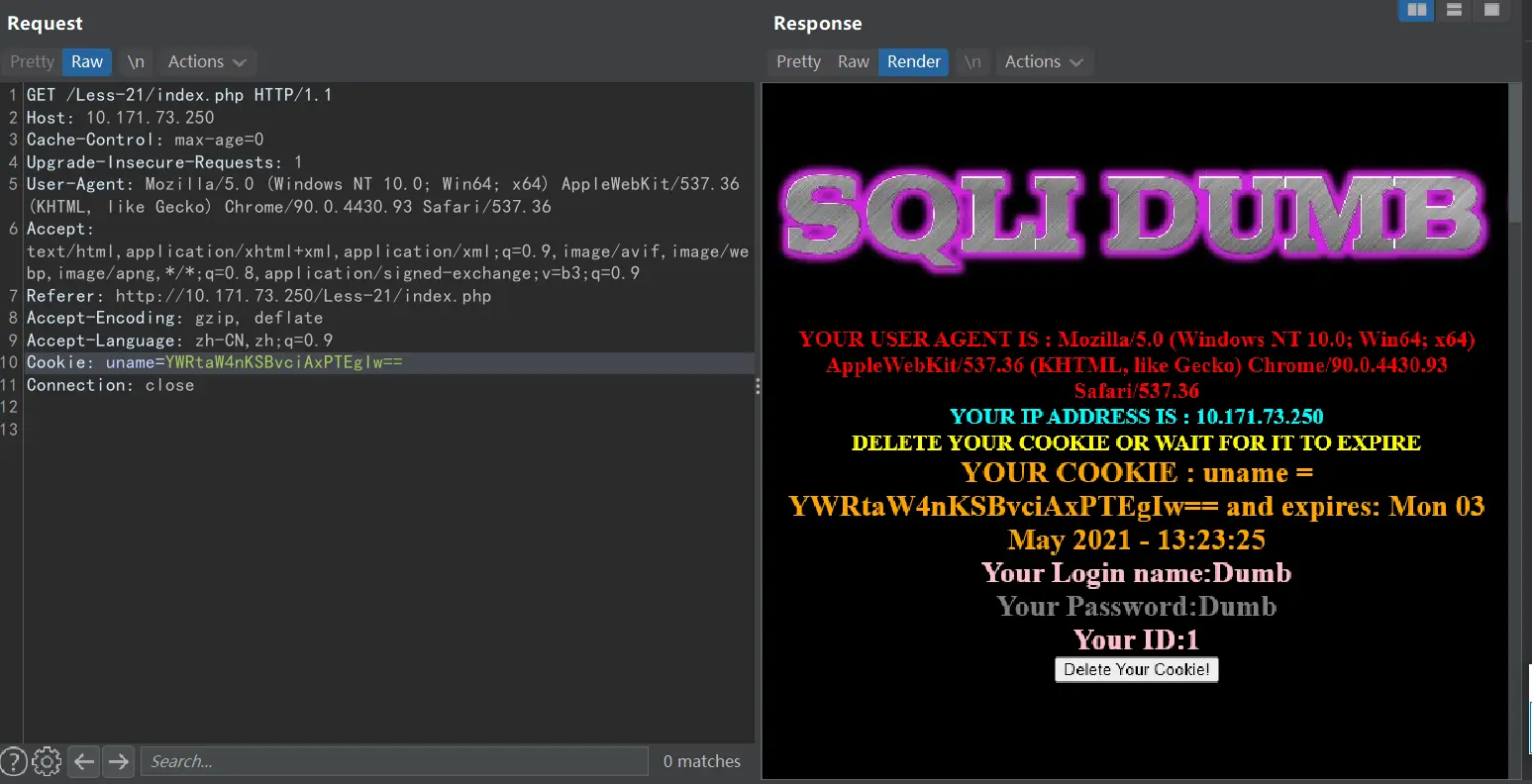Screen dimensions: 1532x784
Task: Select the top-bottom split layout icon
Action: 1454,10
